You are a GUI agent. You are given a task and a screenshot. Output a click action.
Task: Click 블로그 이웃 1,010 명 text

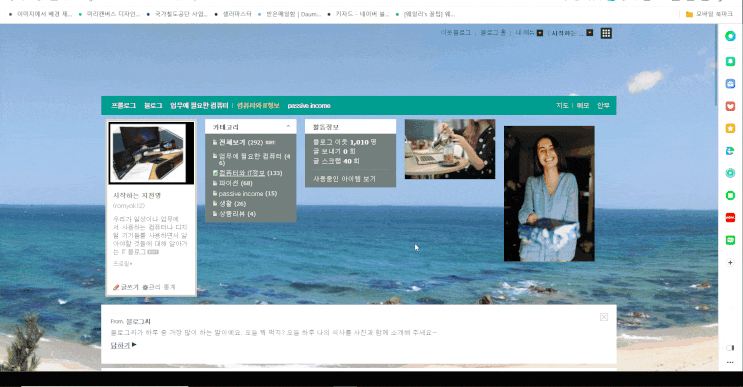344,142
